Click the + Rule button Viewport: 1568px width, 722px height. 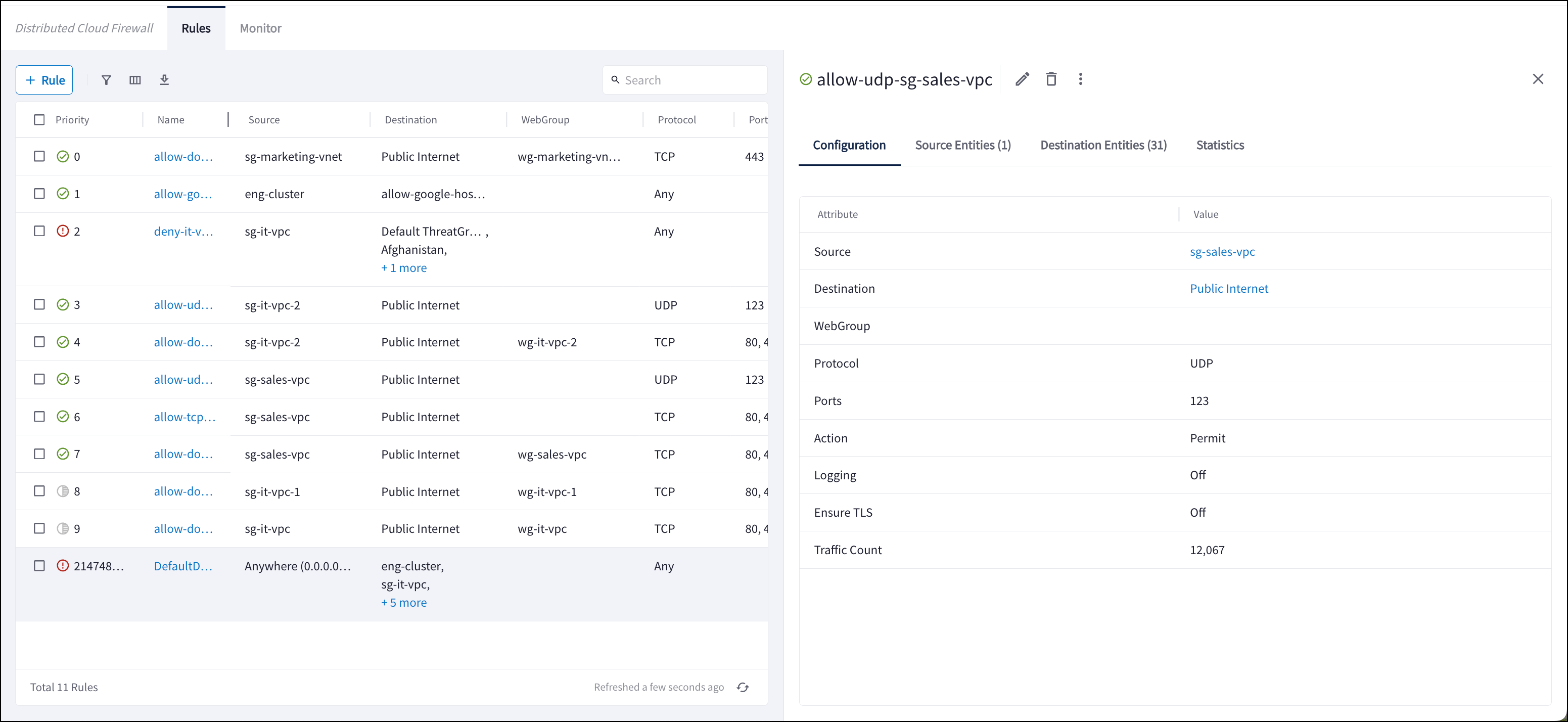click(x=44, y=80)
